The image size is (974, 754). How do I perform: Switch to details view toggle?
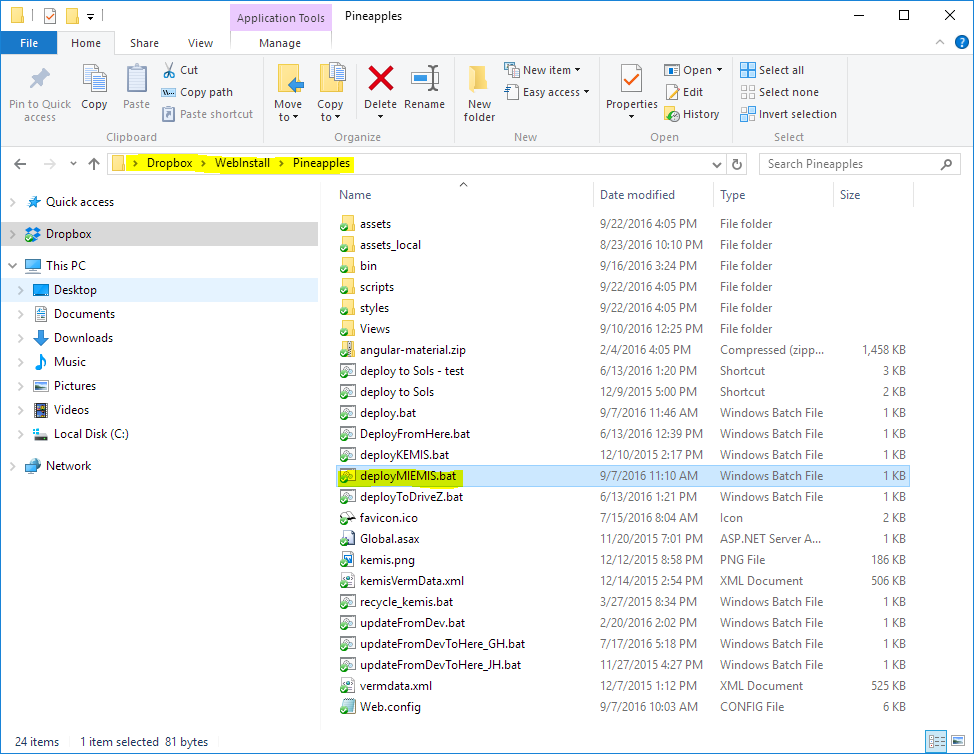tap(936, 741)
